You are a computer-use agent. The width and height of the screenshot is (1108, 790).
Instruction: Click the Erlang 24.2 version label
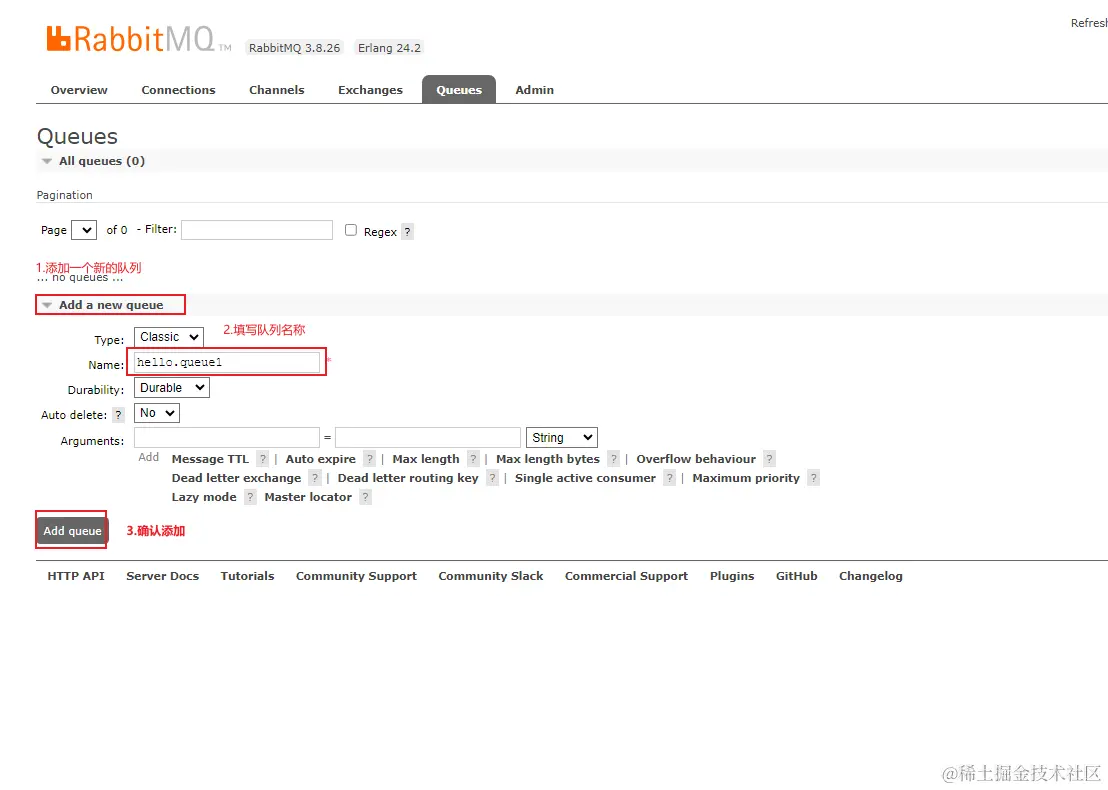[x=389, y=48]
